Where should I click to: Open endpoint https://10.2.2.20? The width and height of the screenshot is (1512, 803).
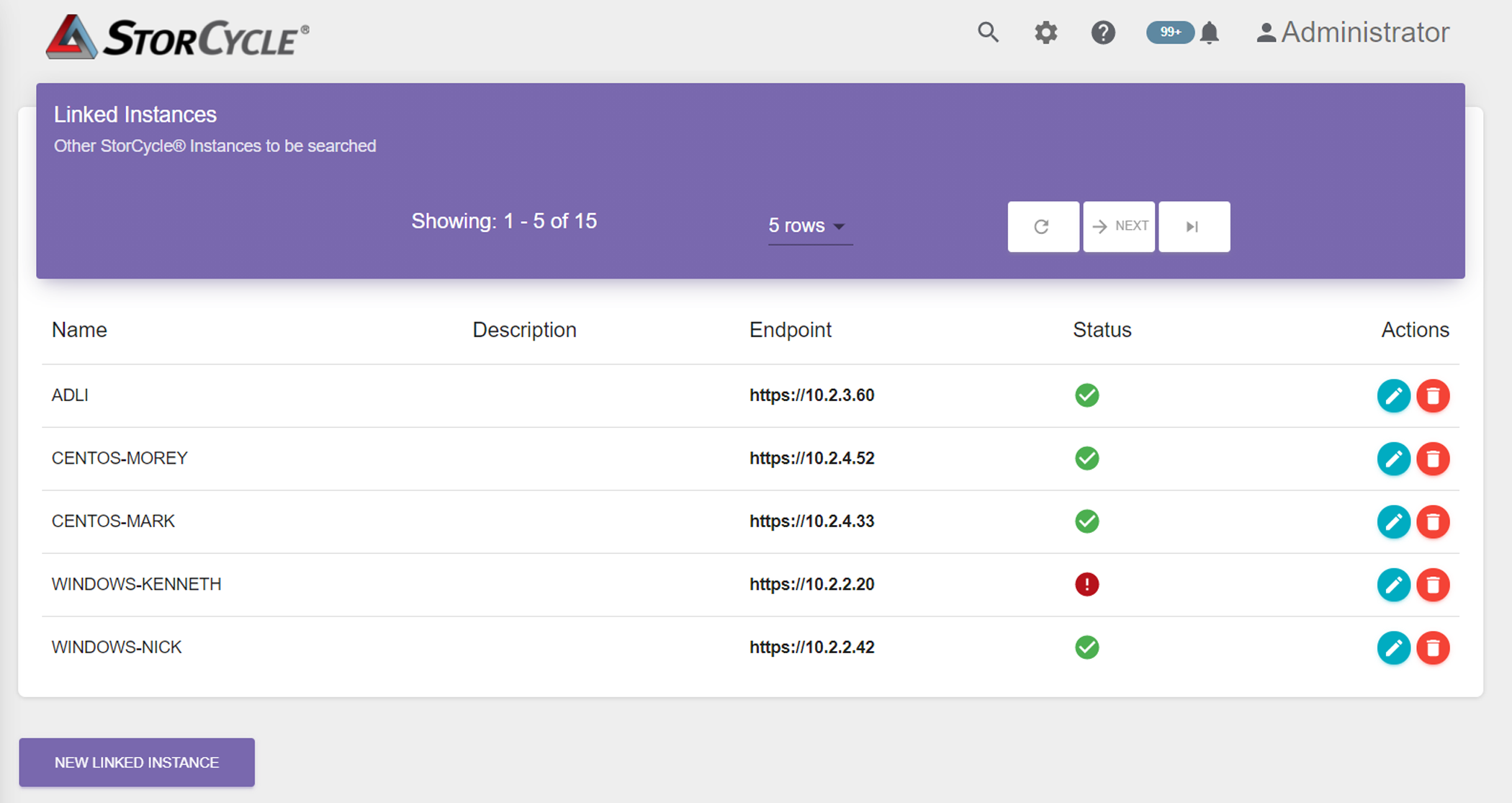[811, 584]
